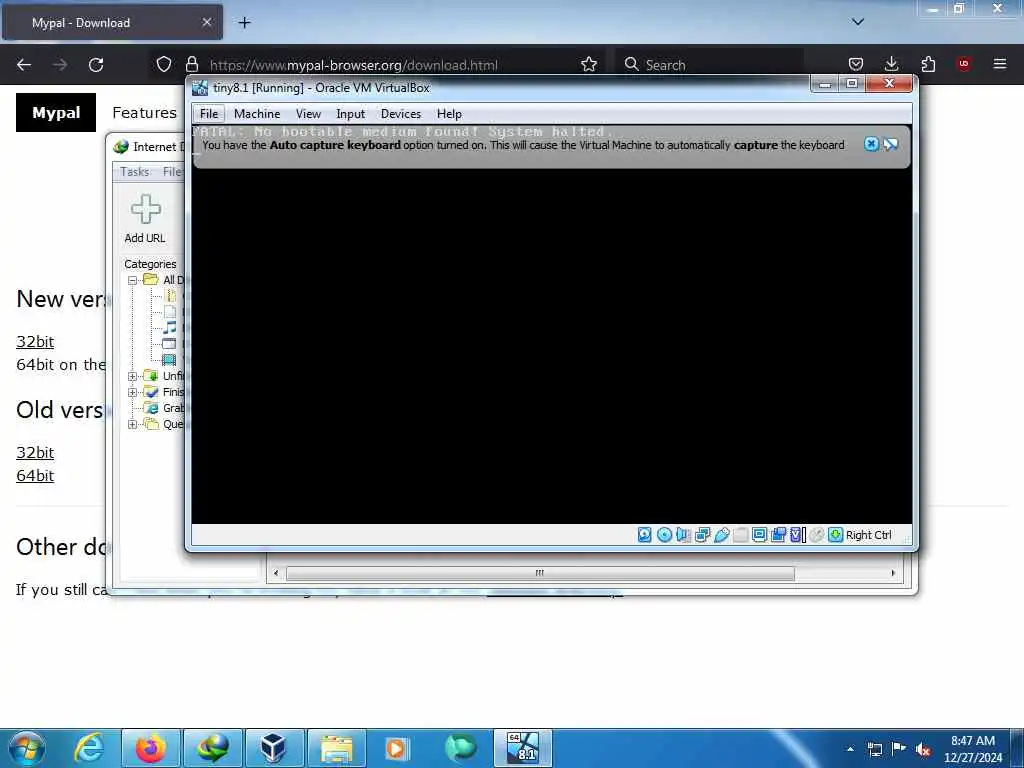Image resolution: width=1024 pixels, height=768 pixels.
Task: Click the IDM horizontal scrollbar thumb
Action: pos(540,573)
